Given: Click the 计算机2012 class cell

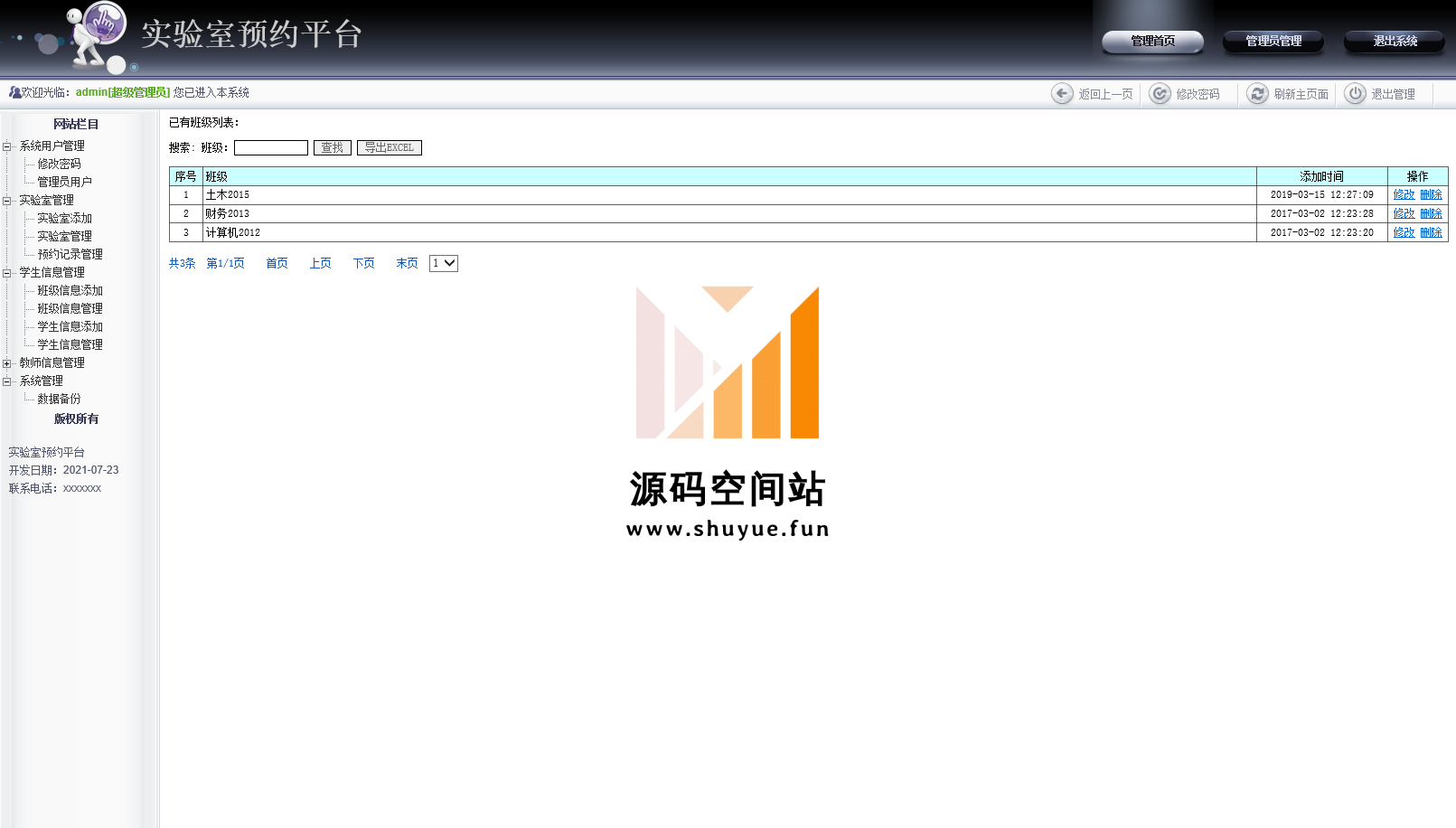Looking at the screenshot, I should [729, 232].
